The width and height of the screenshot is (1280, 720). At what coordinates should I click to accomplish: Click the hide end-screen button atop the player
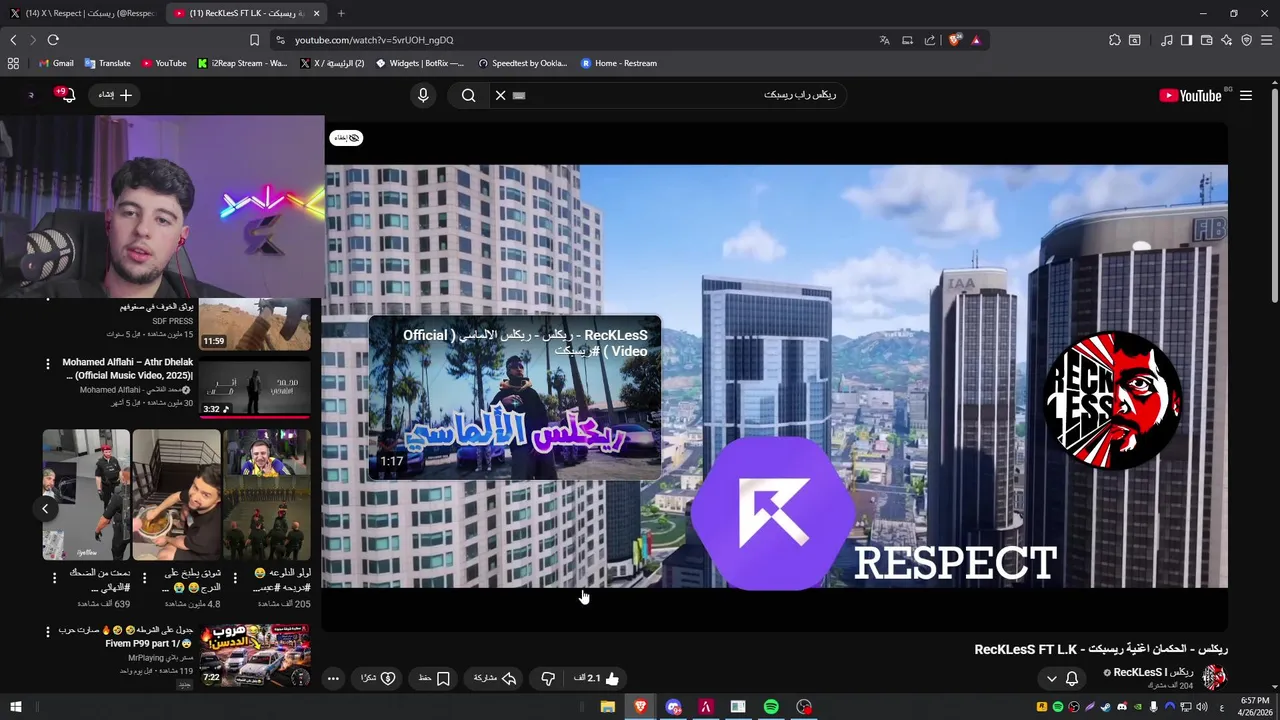pos(346,137)
